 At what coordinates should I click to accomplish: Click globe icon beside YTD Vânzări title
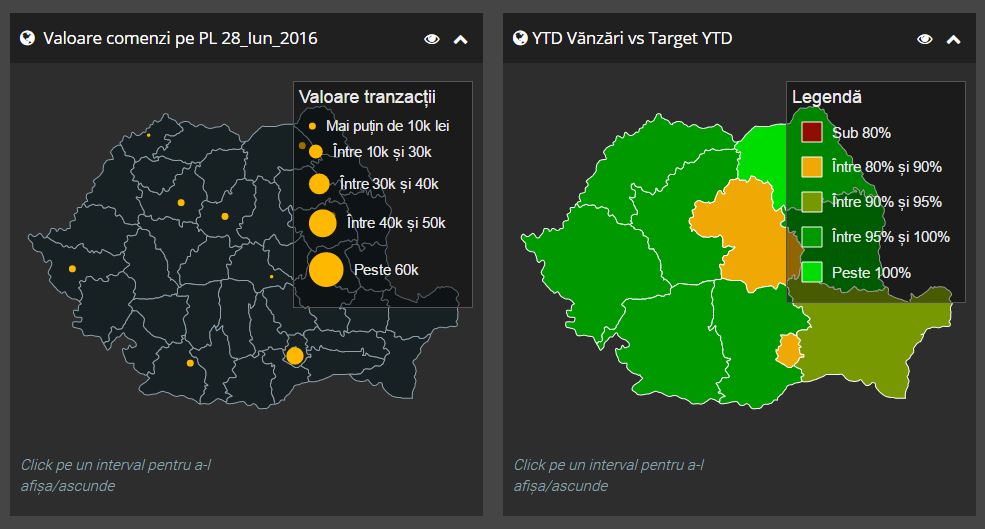[x=520, y=39]
